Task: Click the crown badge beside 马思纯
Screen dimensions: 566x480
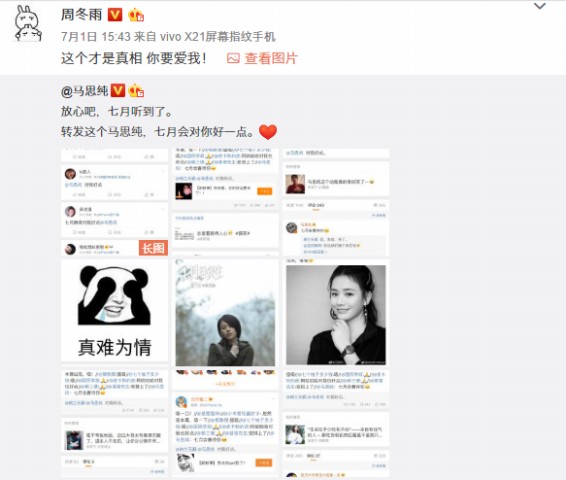Action: point(136,91)
